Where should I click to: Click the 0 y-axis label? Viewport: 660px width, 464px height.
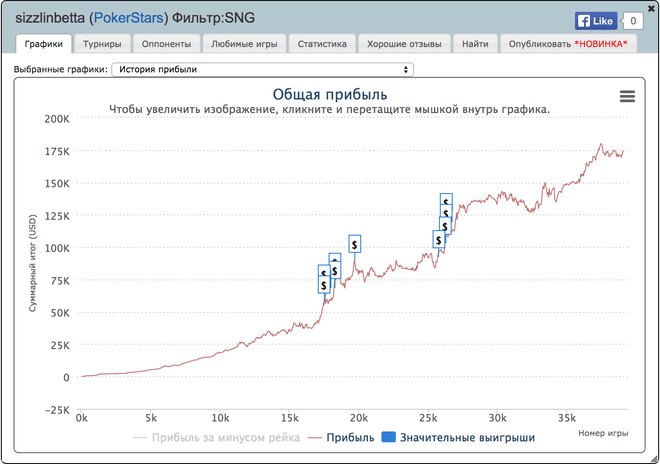[66, 378]
